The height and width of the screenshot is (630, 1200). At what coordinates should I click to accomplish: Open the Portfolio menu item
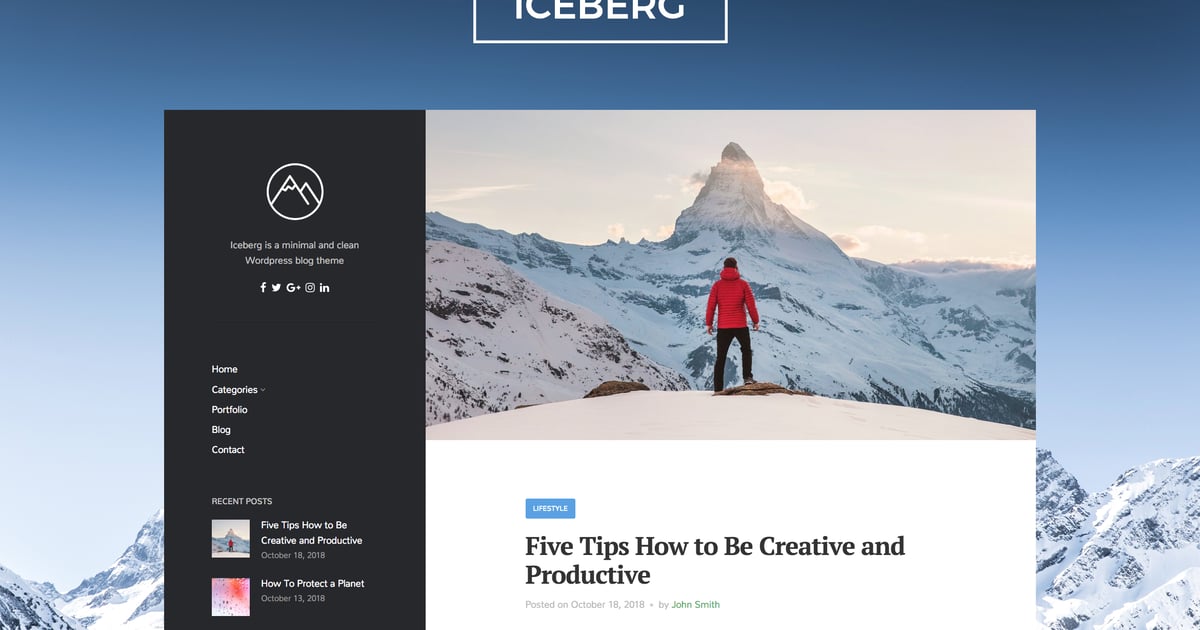pyautogui.click(x=229, y=409)
